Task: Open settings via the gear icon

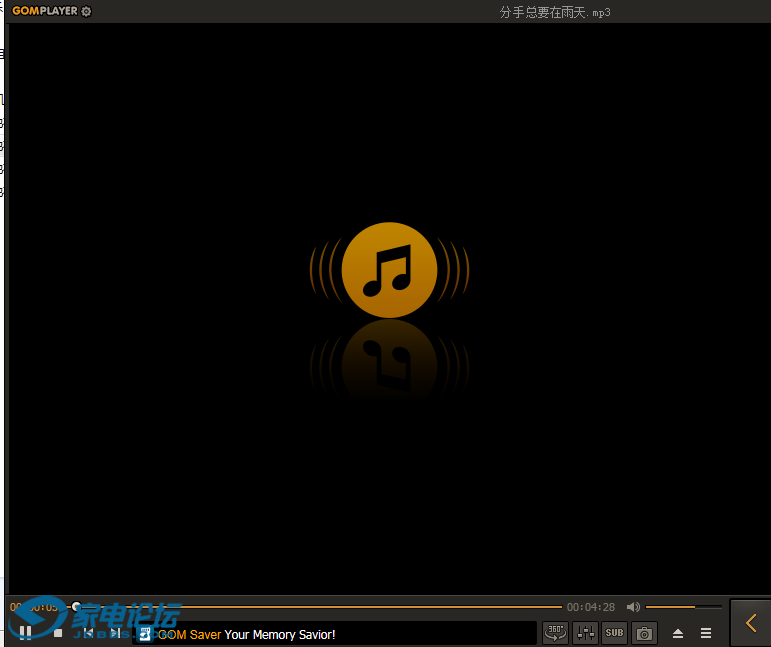Action: 86,11
